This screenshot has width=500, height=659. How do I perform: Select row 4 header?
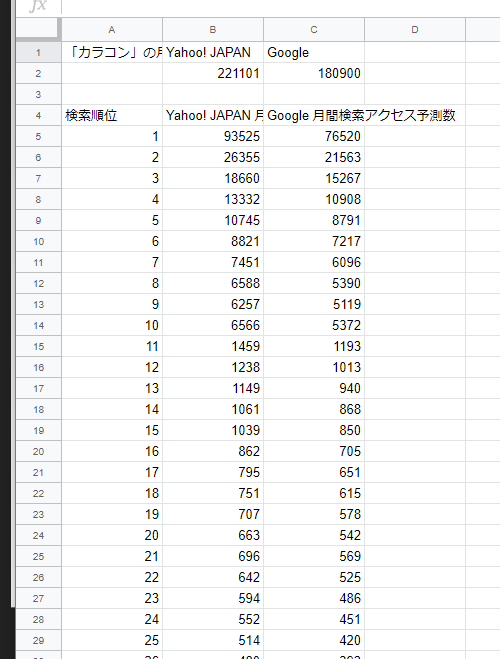point(38,116)
